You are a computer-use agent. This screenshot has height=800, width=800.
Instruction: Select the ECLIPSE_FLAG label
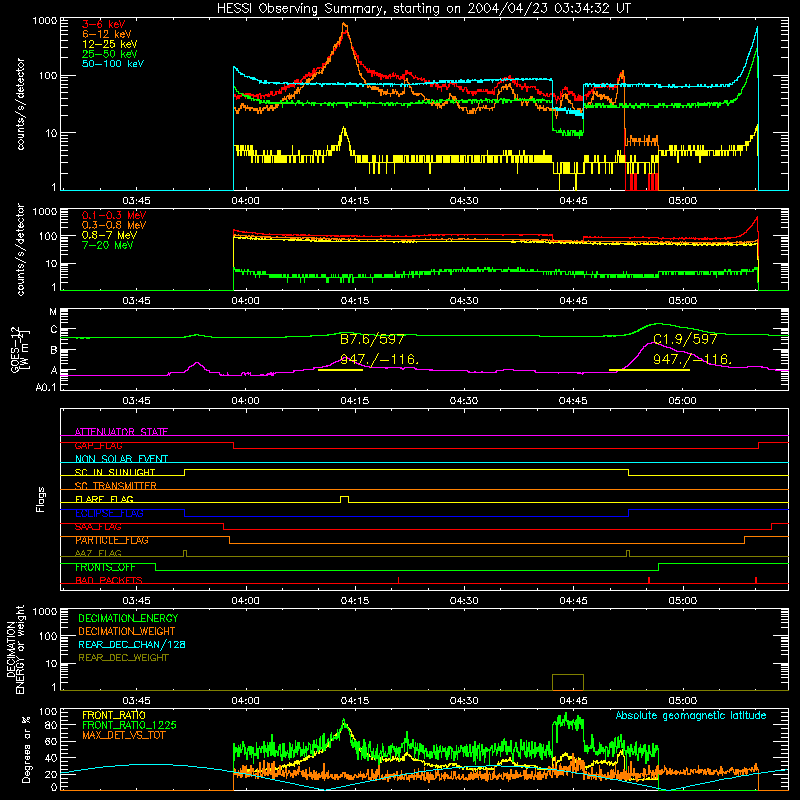tap(109, 513)
